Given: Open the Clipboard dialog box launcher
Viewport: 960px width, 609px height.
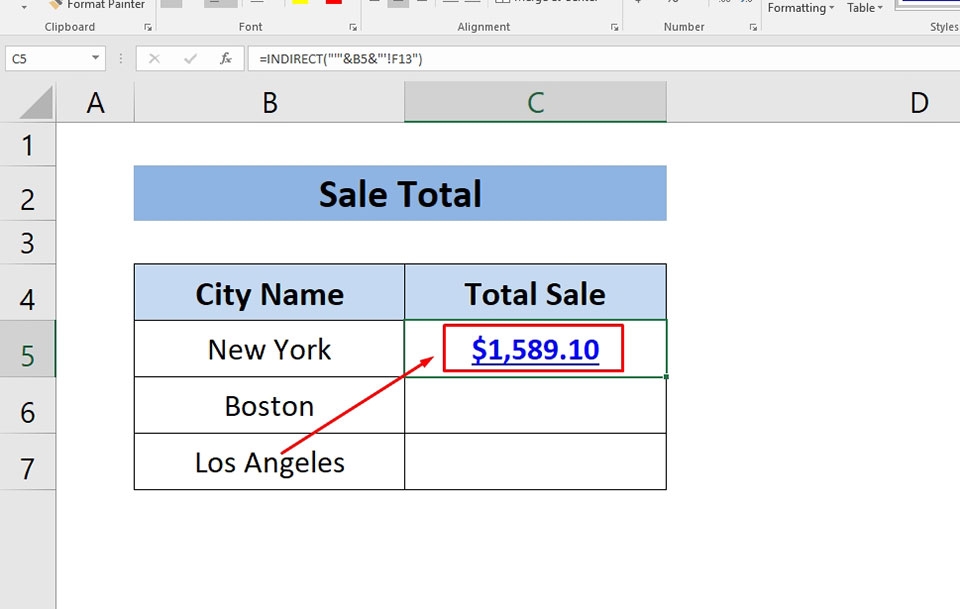Looking at the screenshot, I should tap(148, 27).
